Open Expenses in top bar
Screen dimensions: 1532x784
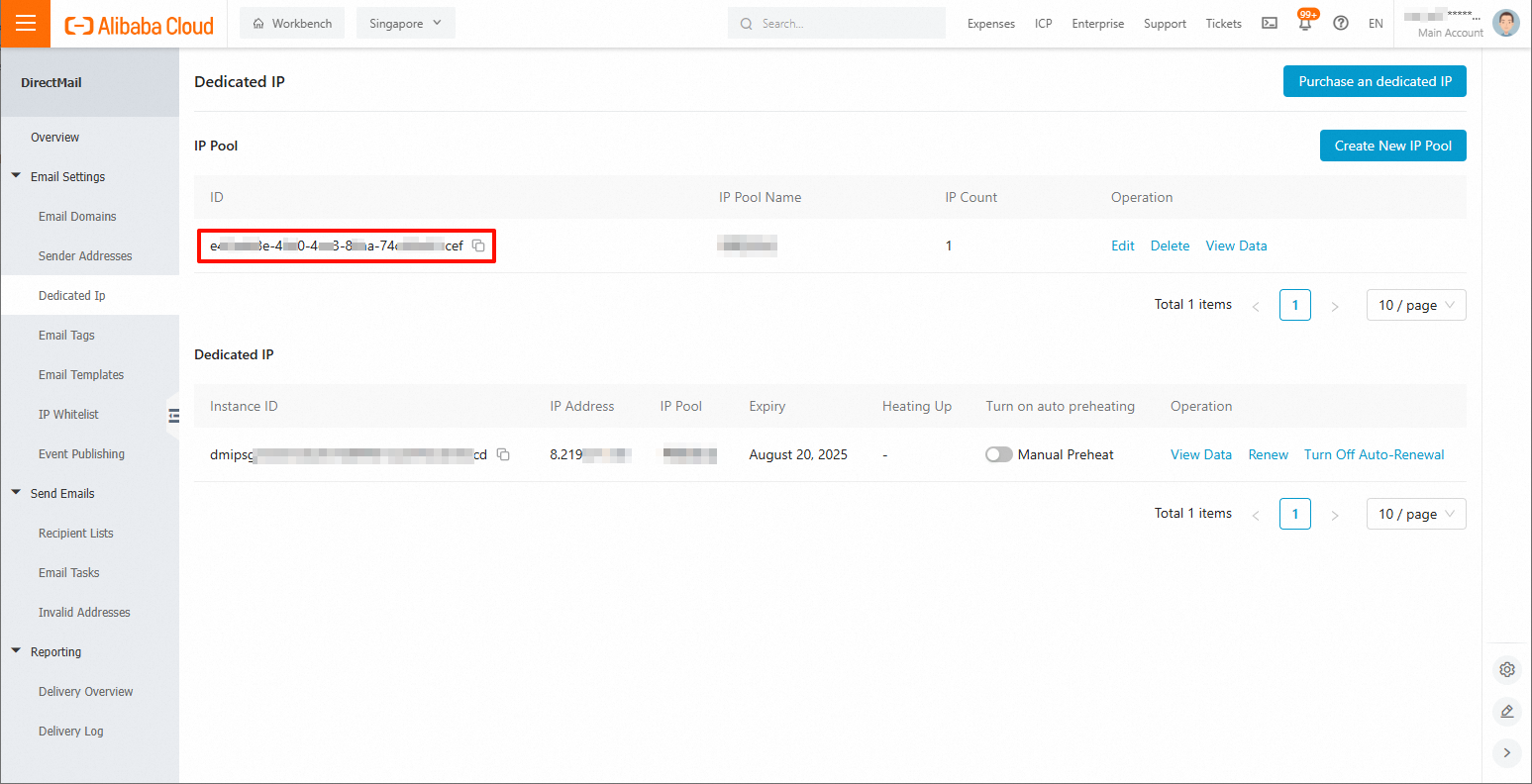coord(991,24)
